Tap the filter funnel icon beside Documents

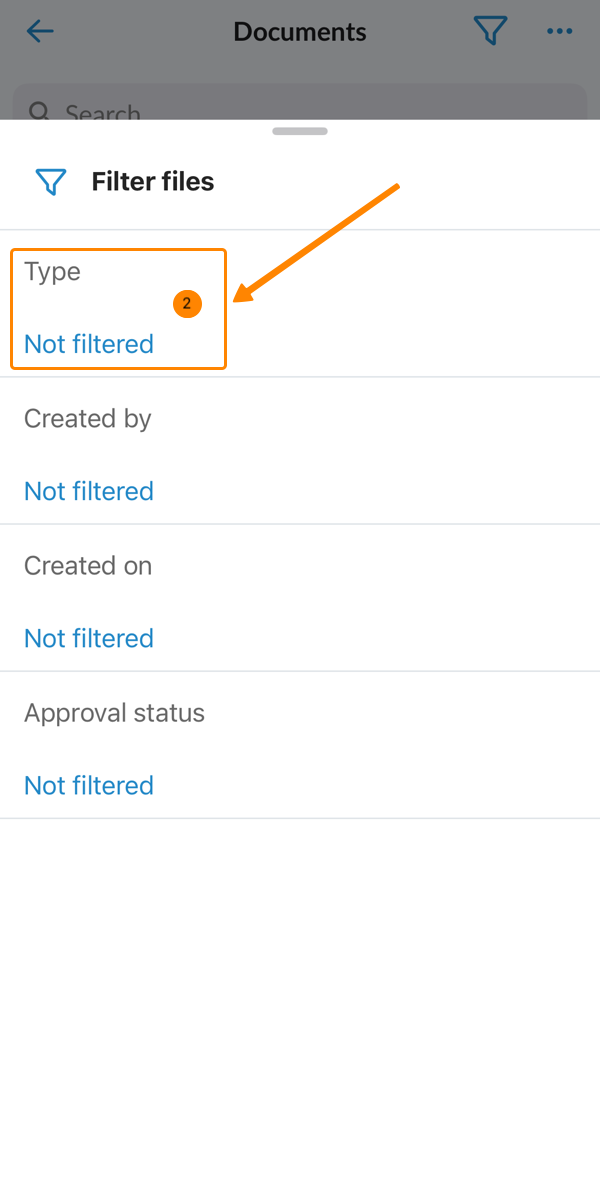tap(490, 32)
